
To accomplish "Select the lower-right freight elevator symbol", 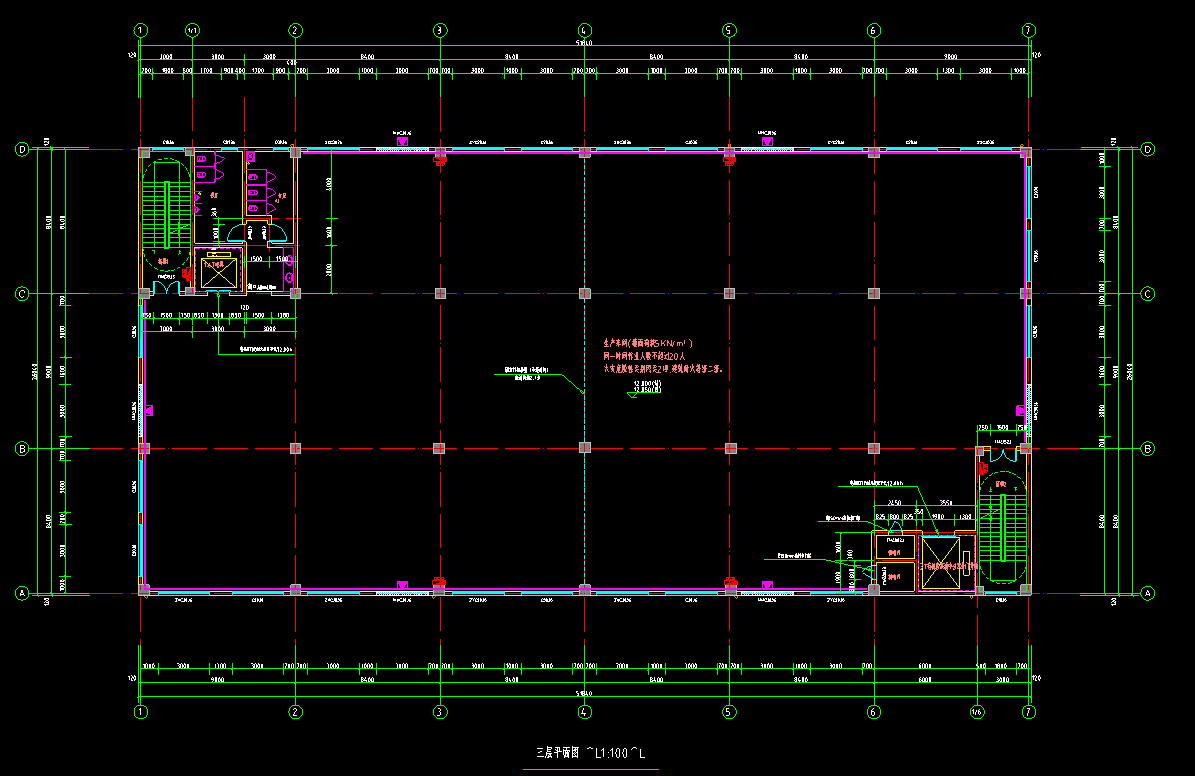I will 939,563.
